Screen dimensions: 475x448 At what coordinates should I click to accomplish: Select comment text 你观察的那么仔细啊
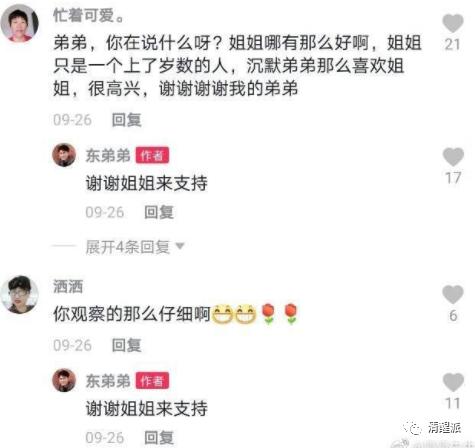pyautogui.click(x=132, y=314)
